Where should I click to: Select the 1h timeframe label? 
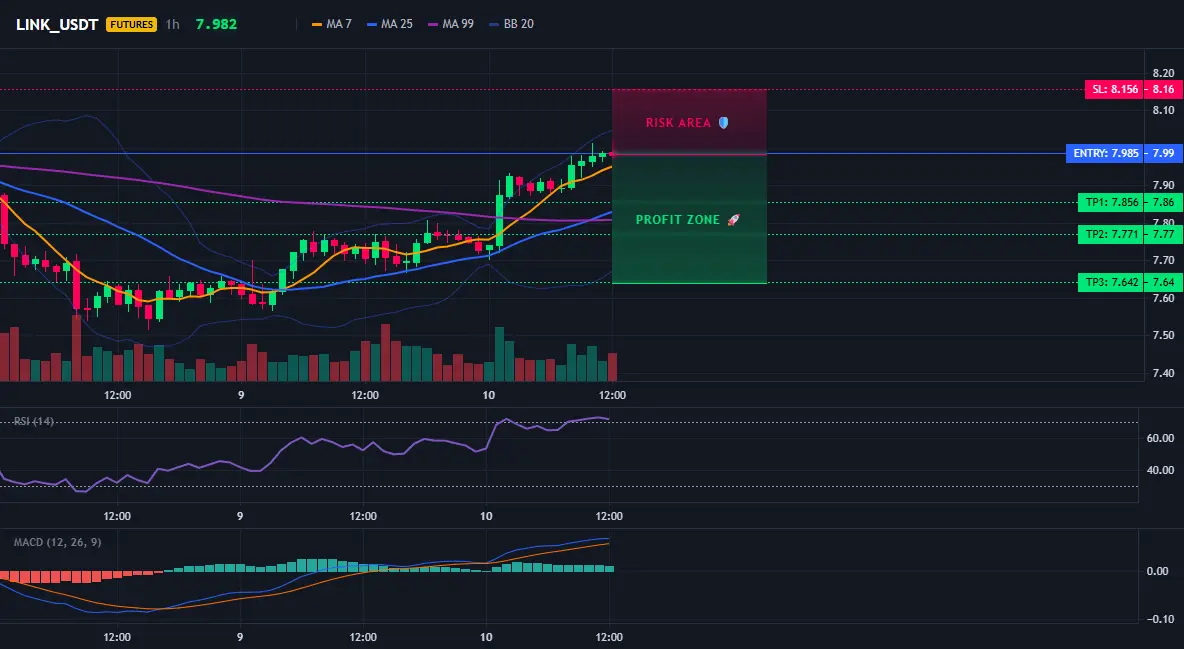coord(173,24)
